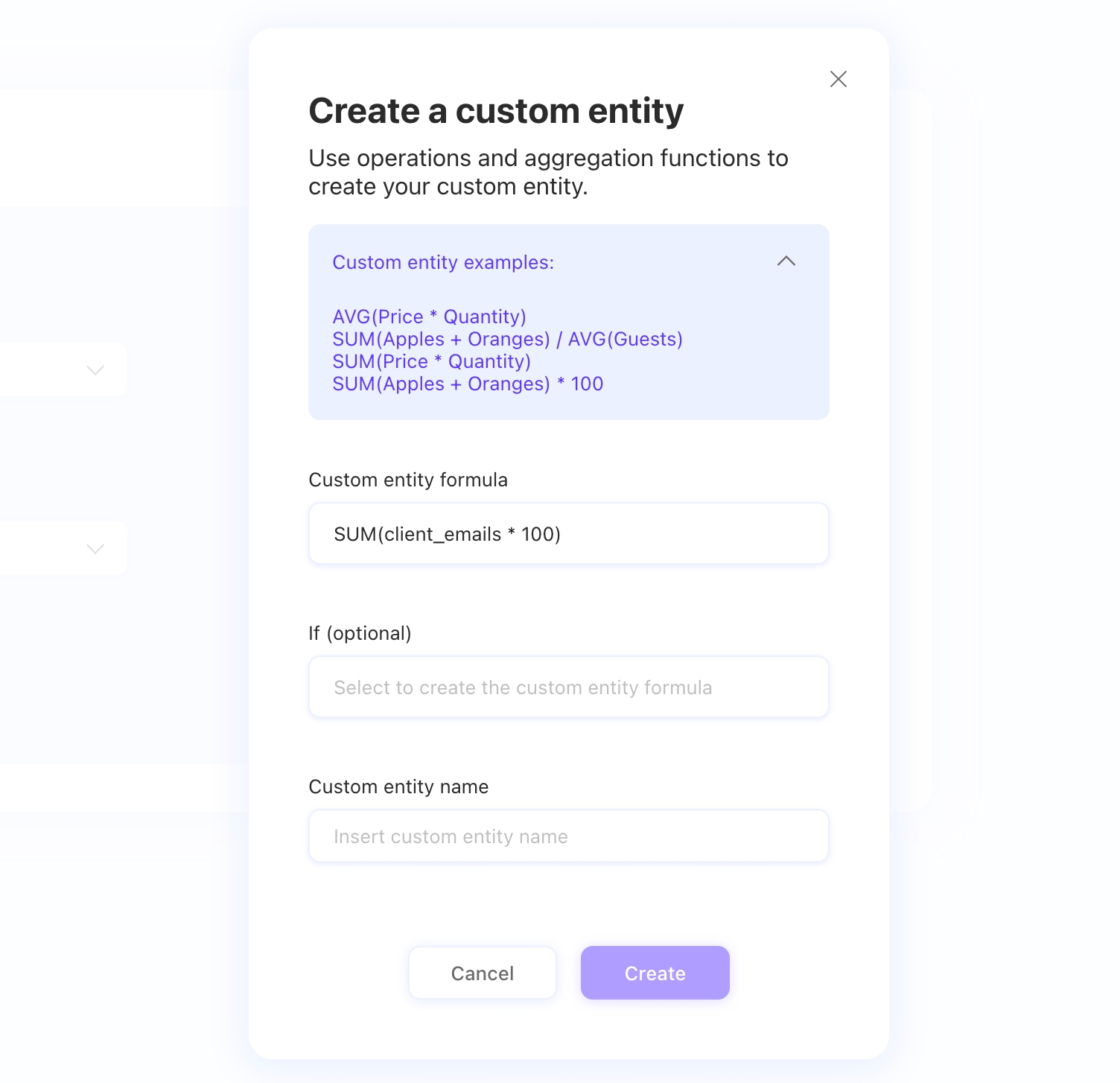
Task: Select the AVG(Price * Quantity) example
Action: click(x=429, y=317)
